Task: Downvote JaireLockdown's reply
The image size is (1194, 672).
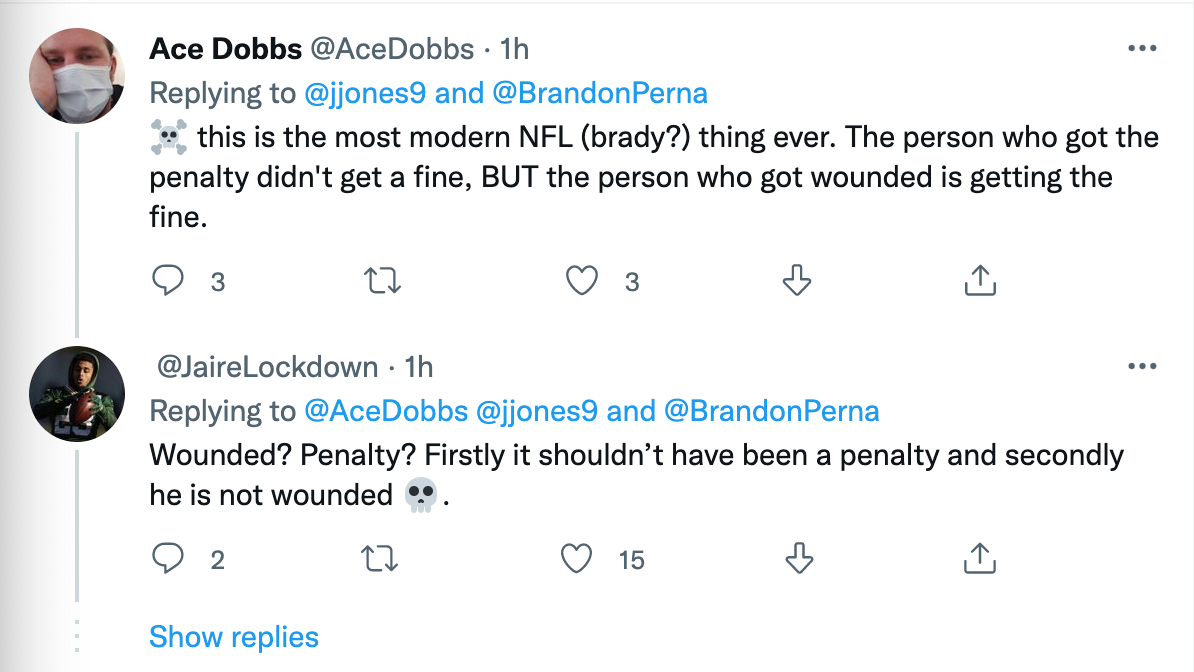Action: tap(799, 558)
